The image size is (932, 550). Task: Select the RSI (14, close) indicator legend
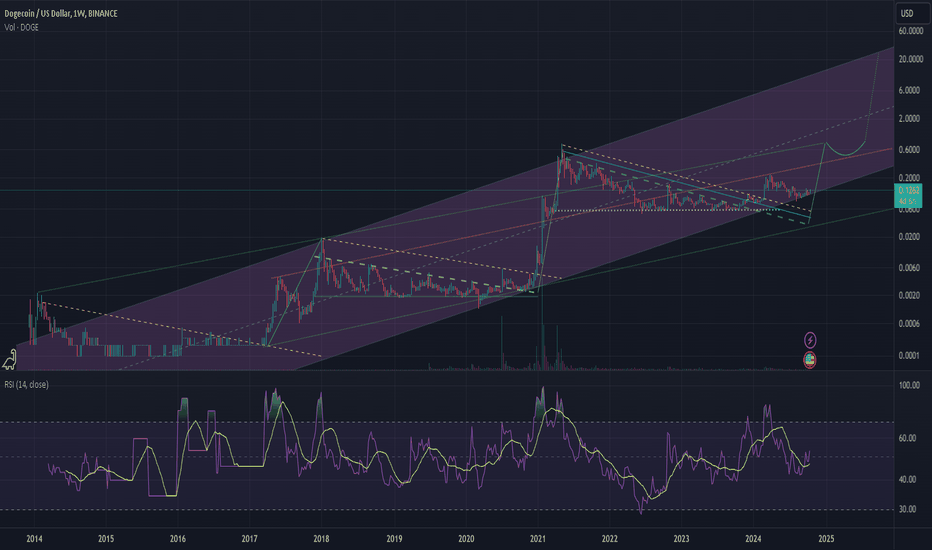click(27, 385)
